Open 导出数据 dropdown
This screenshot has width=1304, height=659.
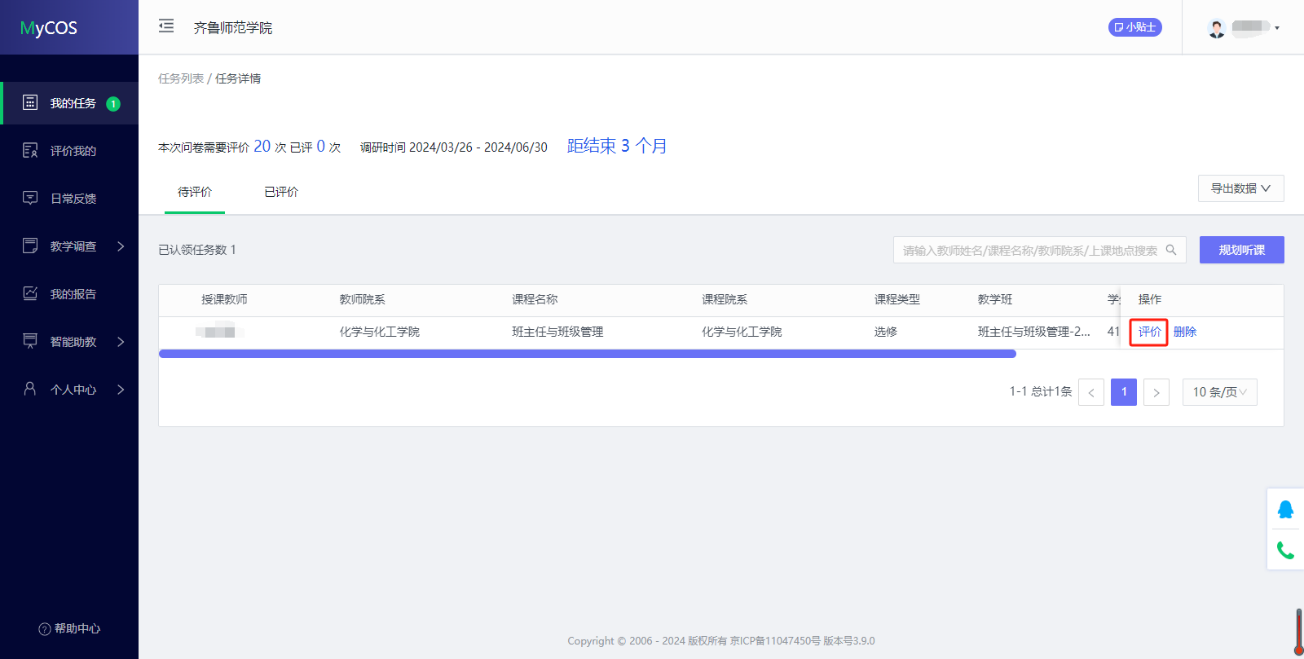1240,188
